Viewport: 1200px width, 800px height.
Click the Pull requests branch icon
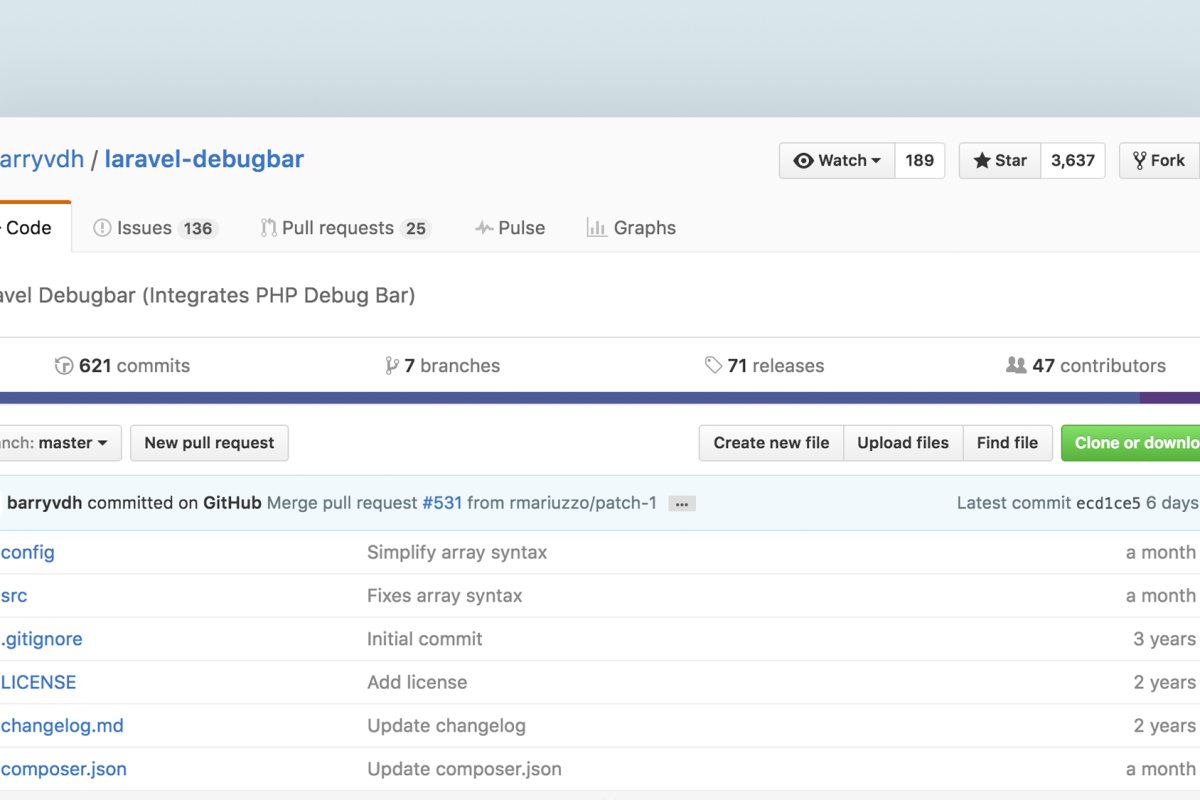[x=268, y=228]
